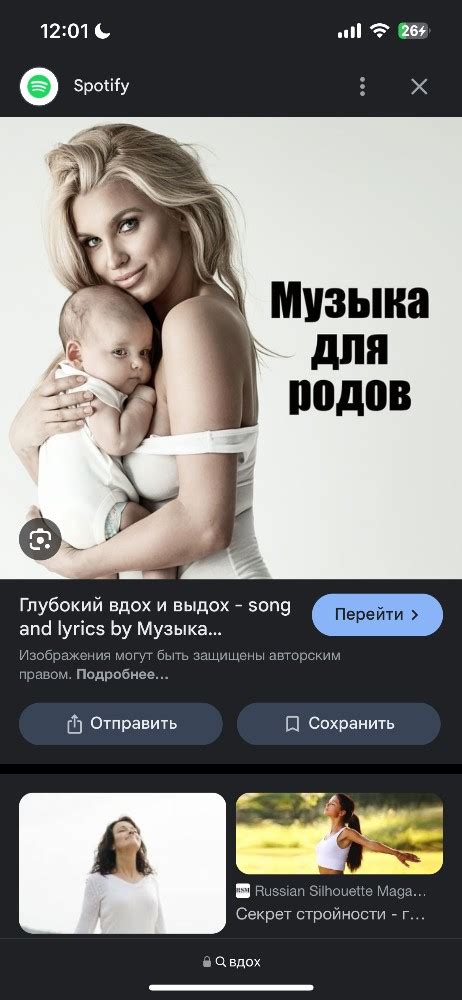The image size is (462, 1000).
Task: Tap the bookmark icon in Сохранить
Action: click(x=292, y=724)
